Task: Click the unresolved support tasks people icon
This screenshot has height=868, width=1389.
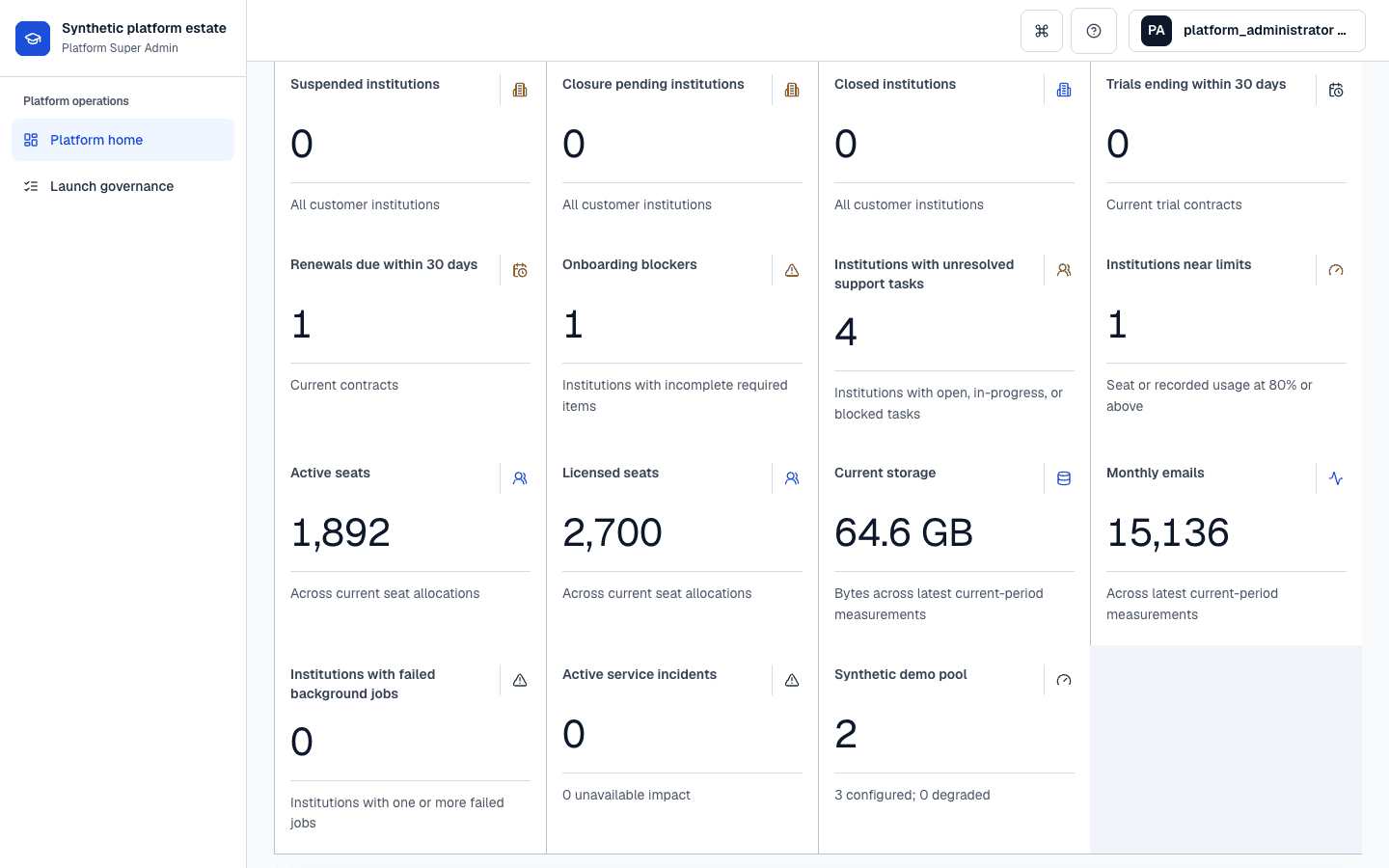Action: 1064,270
